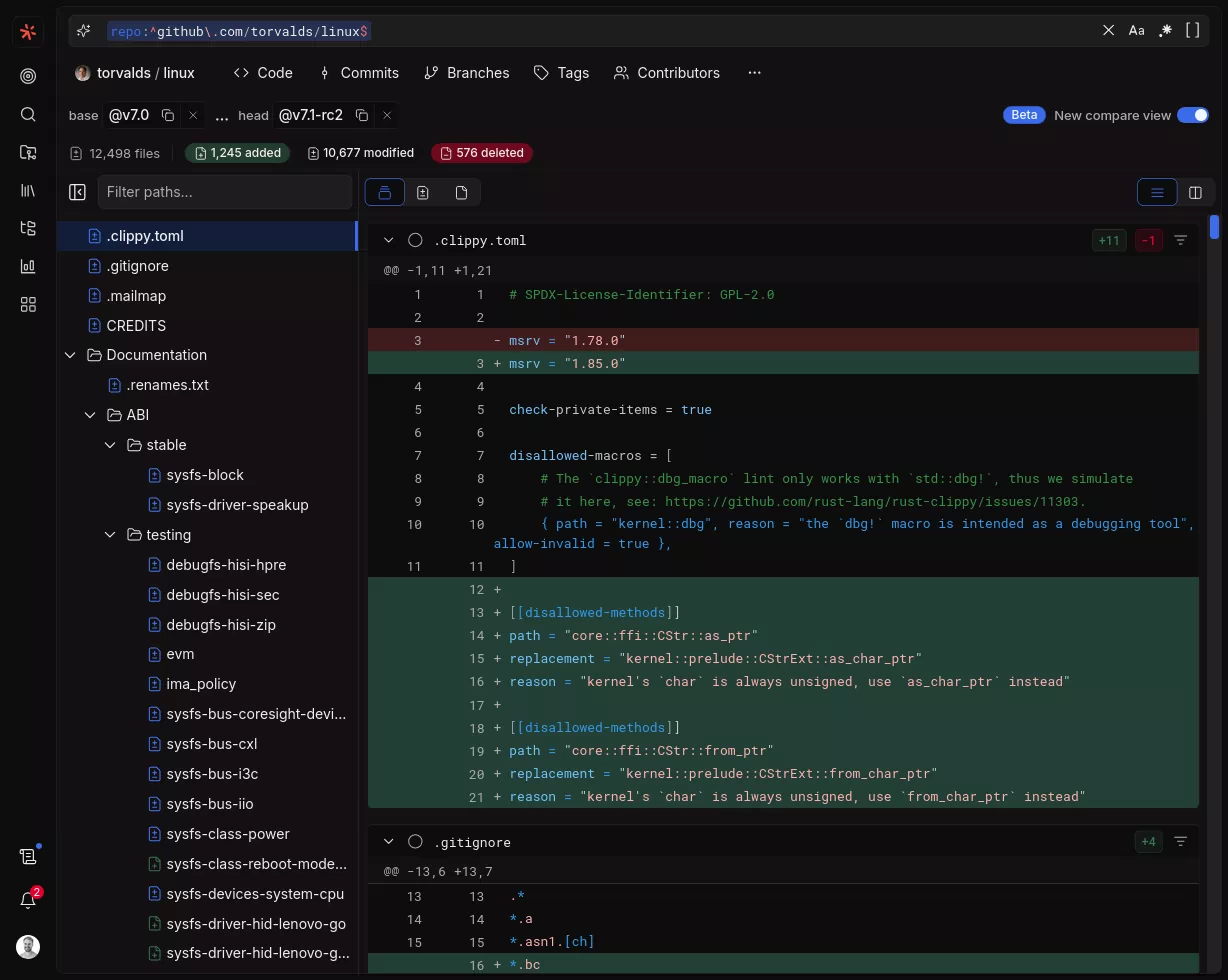The image size is (1228, 980).
Task: Select the second diff file view icon
Action: pos(423,192)
